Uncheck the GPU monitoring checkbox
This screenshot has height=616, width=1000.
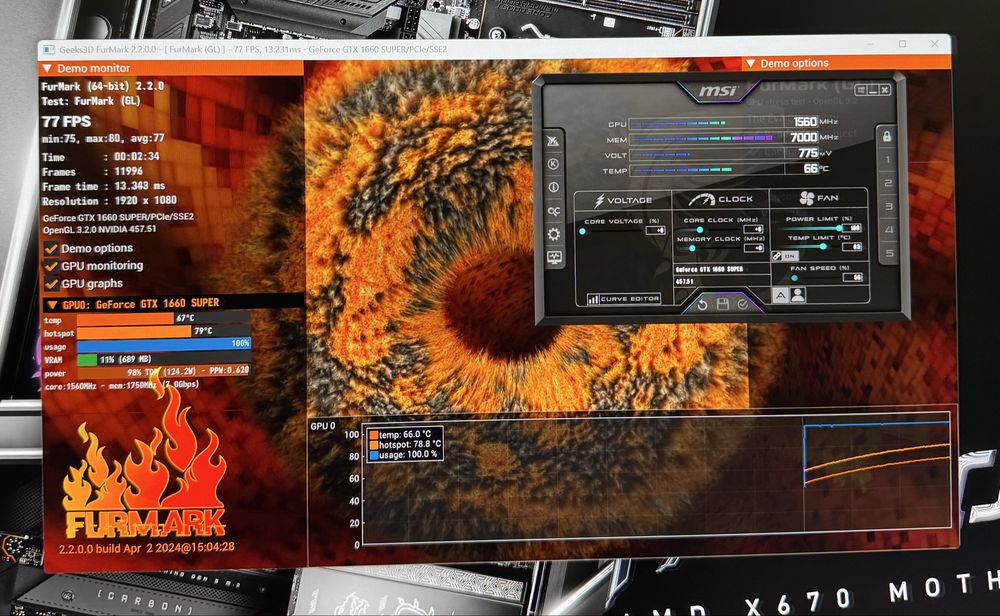click(51, 266)
